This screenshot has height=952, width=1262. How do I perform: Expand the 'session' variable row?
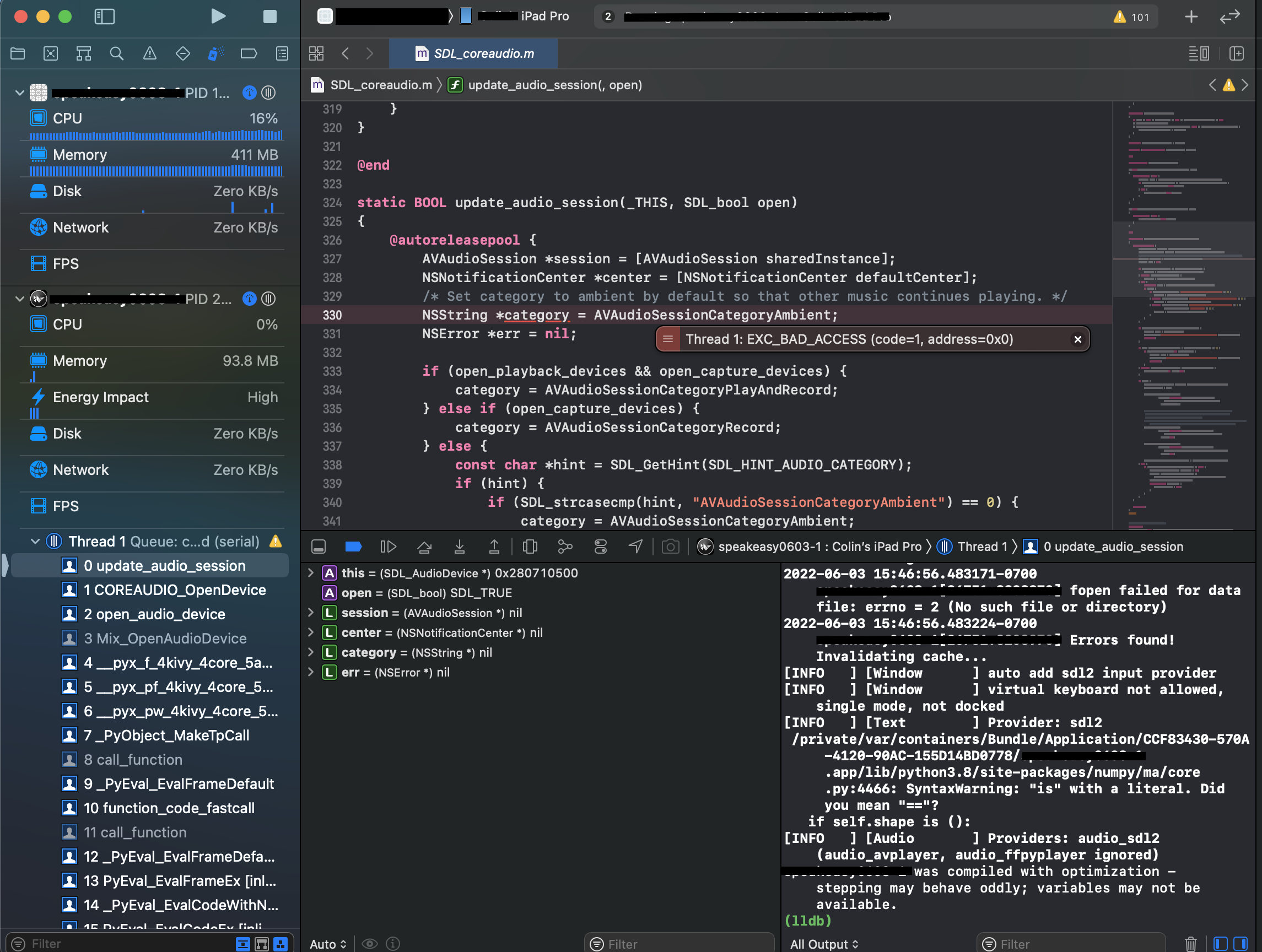tap(310, 612)
